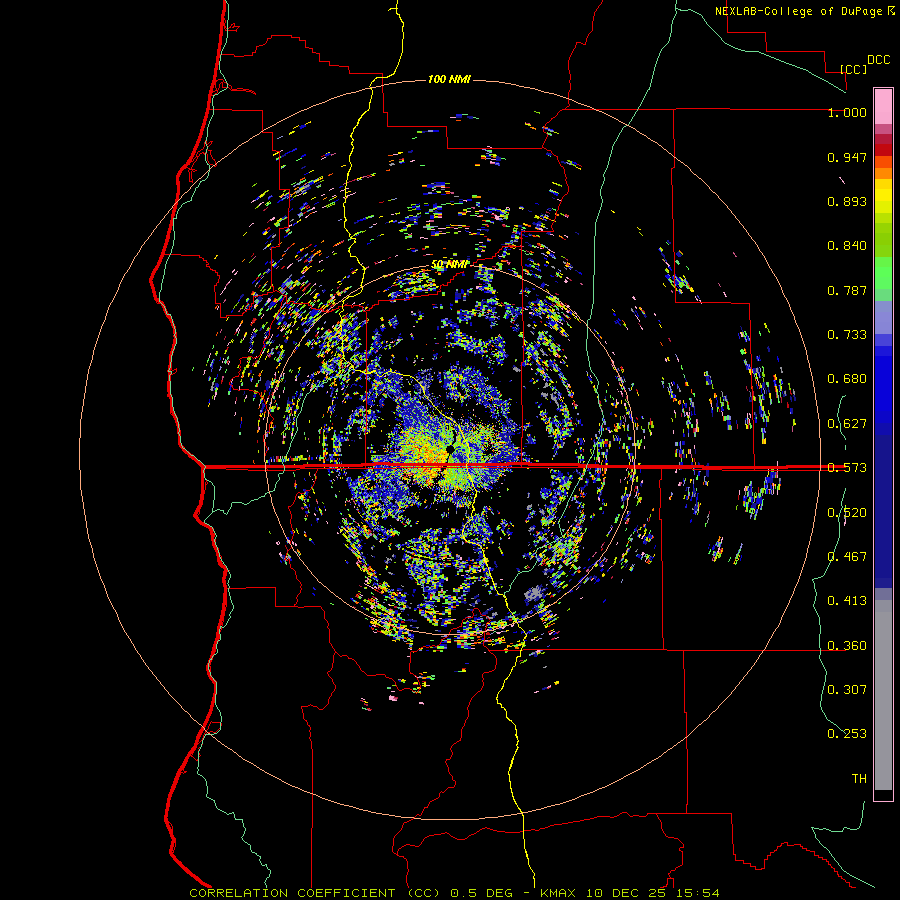
Task: Click the black radar site dot at center
Action: click(x=450, y=449)
